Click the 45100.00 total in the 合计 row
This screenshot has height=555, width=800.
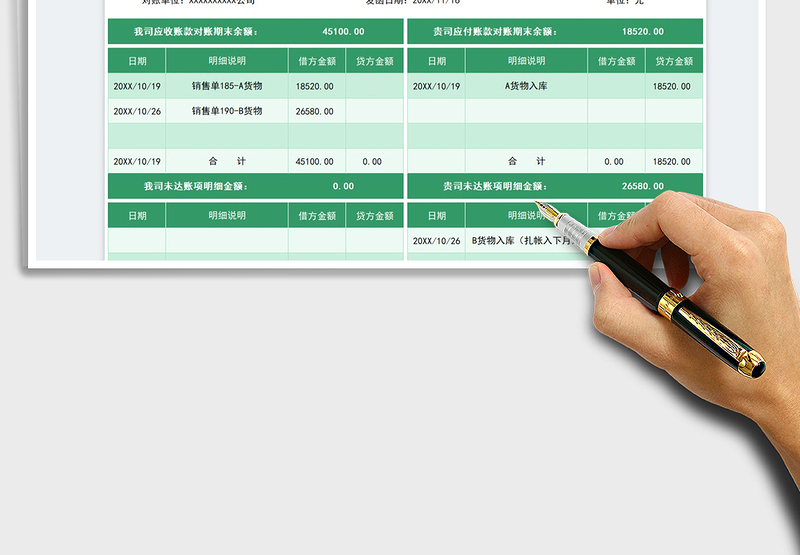pyautogui.click(x=314, y=162)
